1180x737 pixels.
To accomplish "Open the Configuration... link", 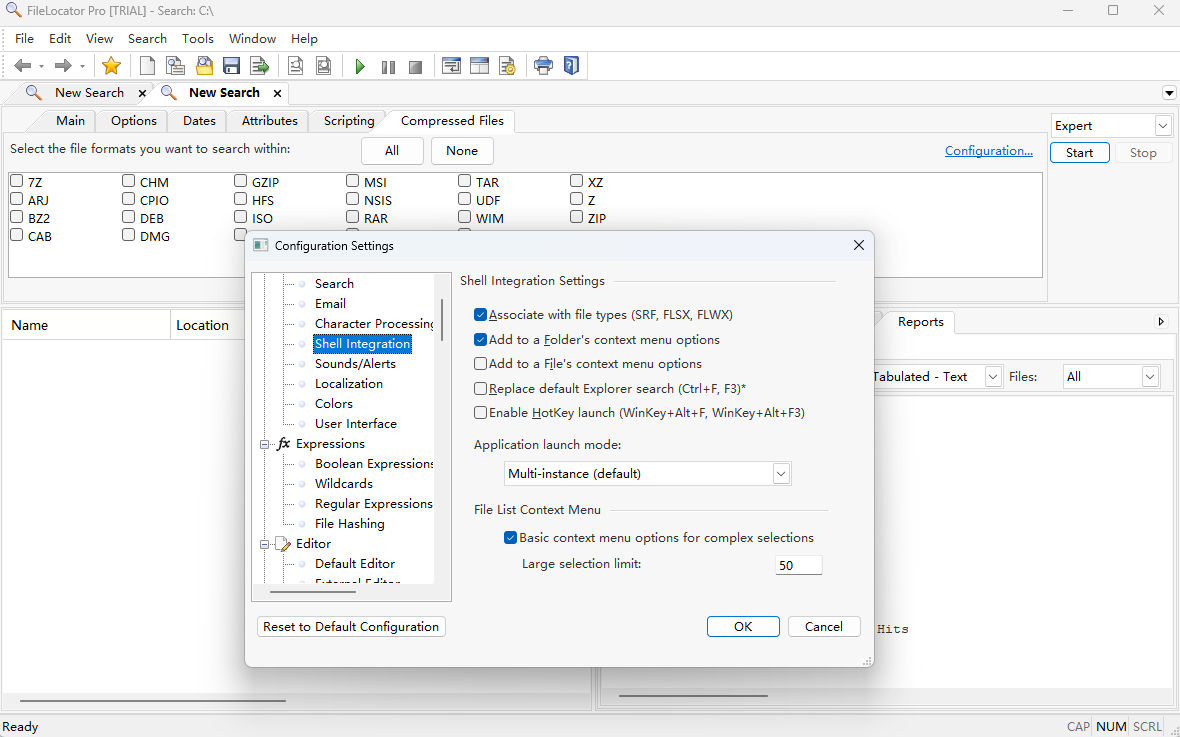I will 988,151.
